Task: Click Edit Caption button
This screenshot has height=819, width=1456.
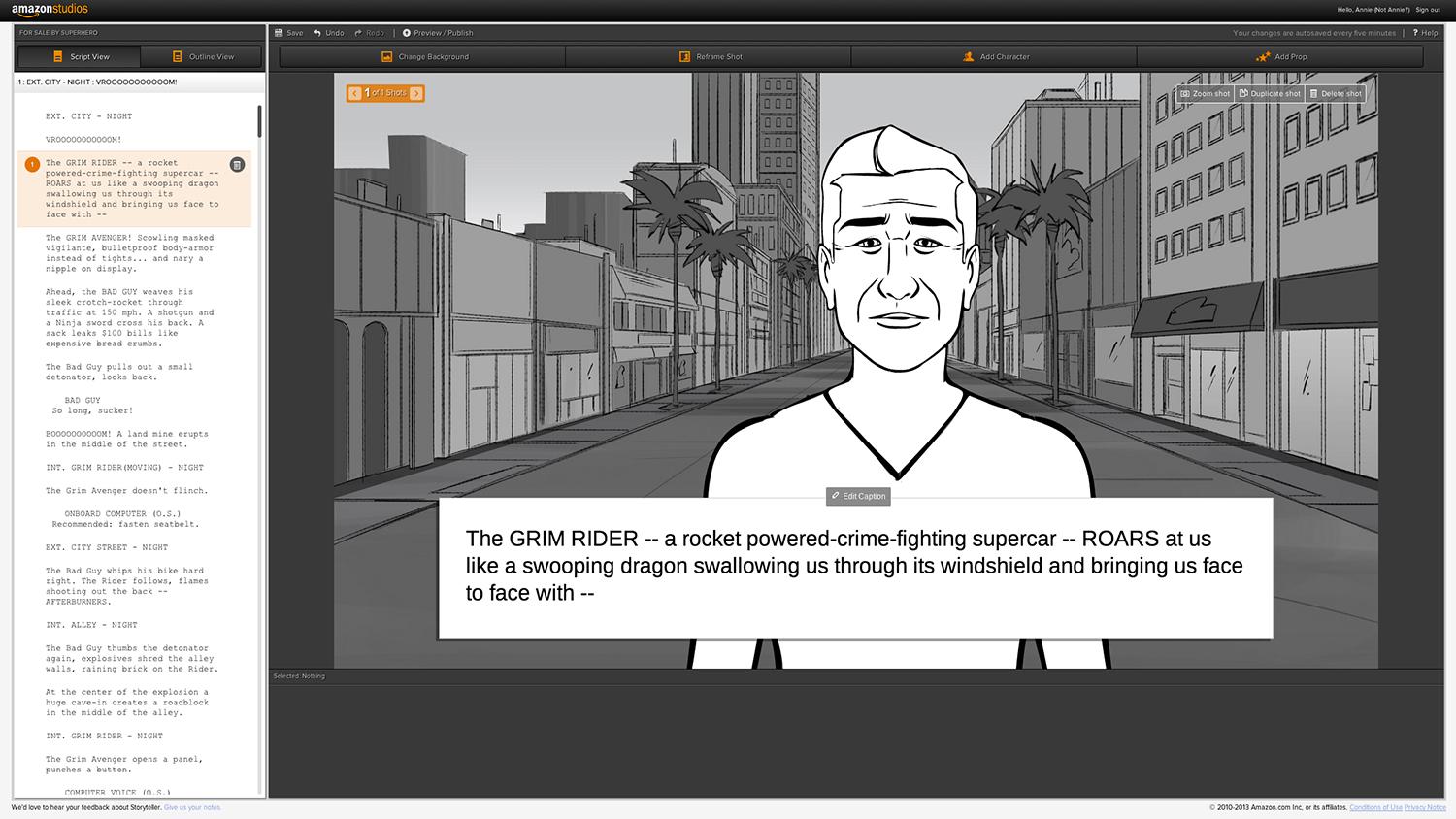Action: [858, 496]
